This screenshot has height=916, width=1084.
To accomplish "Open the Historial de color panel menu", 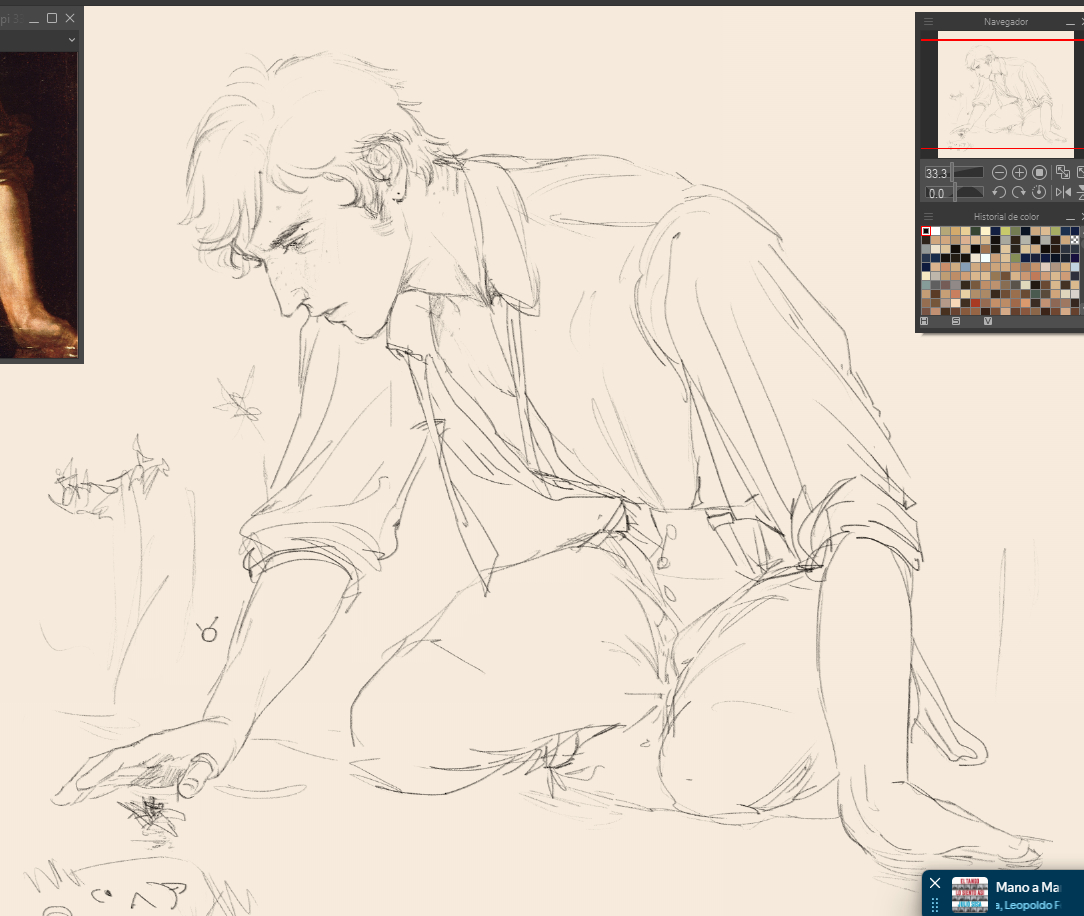I will [x=928, y=217].
